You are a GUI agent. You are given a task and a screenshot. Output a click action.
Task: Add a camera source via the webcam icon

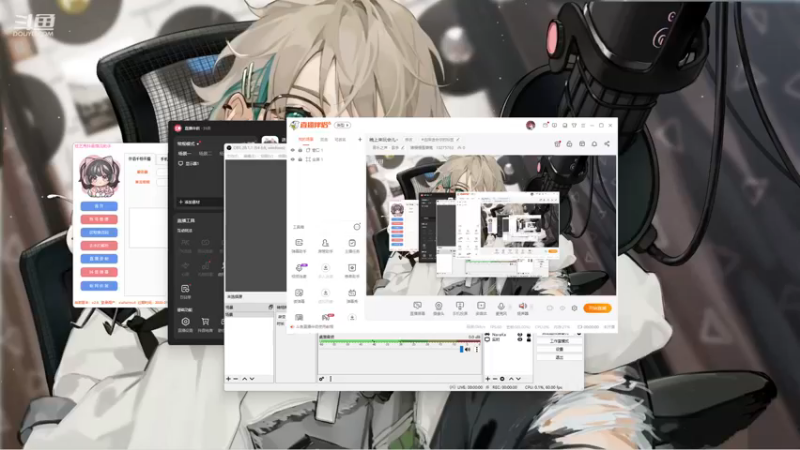click(x=438, y=306)
